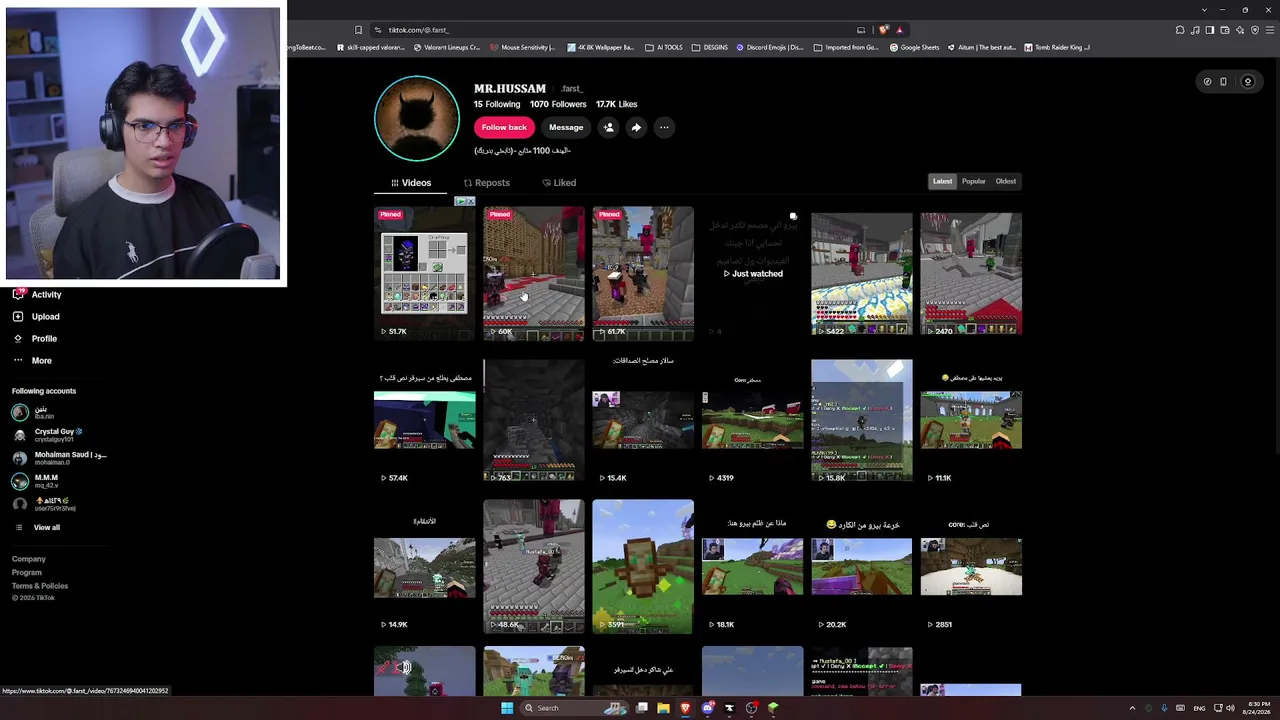The image size is (1280, 720).
Task: Open pinned video with 51.7K views
Action: point(425,273)
